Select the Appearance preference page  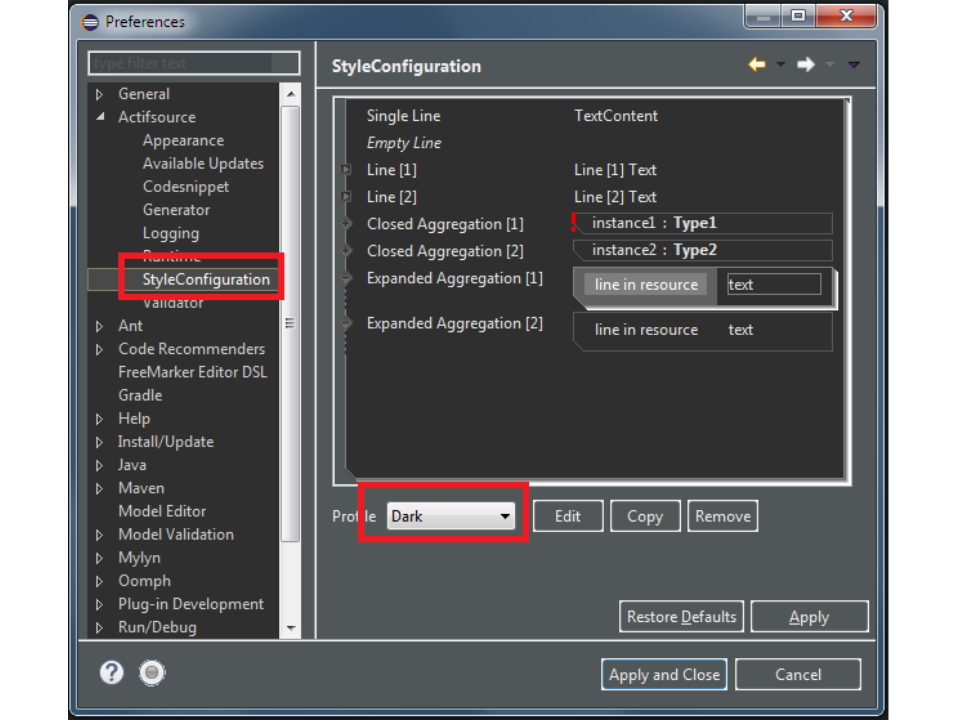[x=183, y=141]
